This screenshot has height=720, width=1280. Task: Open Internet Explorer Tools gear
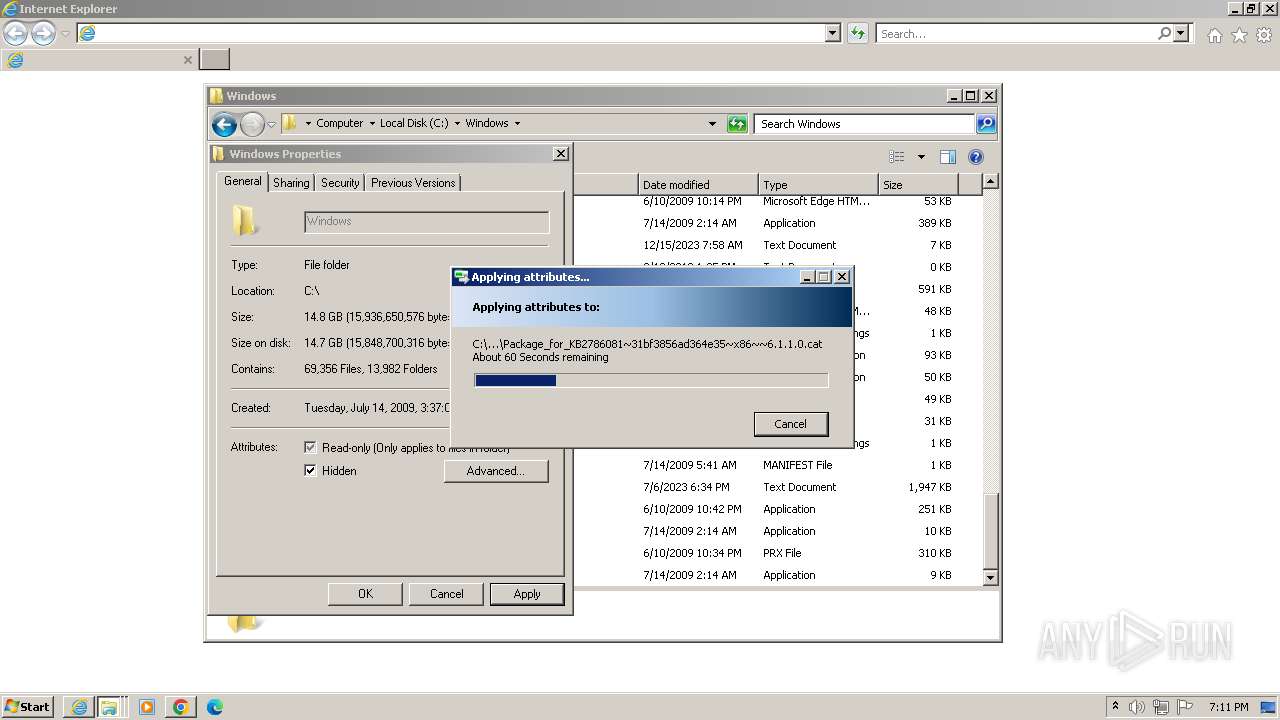pos(1264,35)
